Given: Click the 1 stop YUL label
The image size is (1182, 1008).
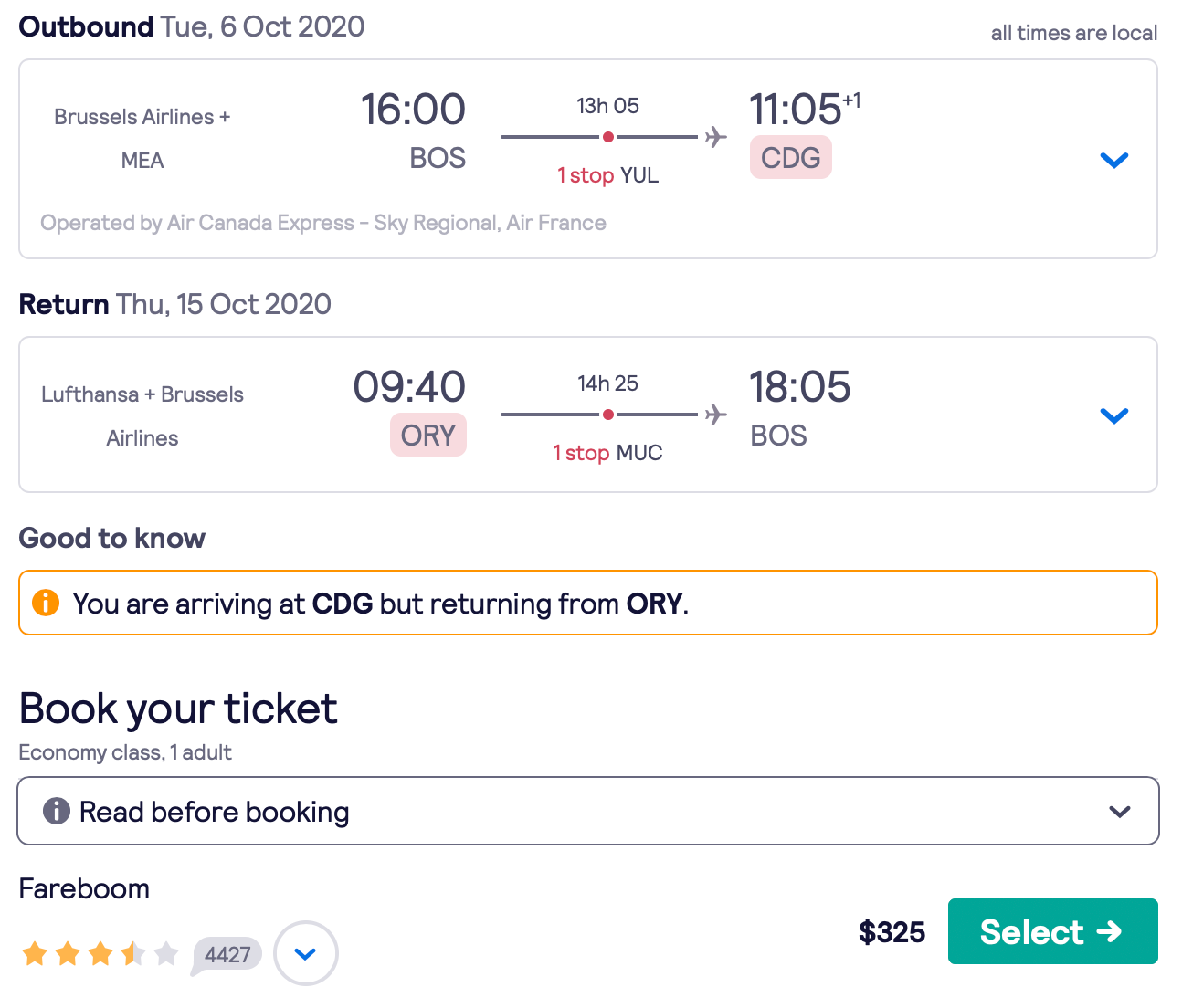Looking at the screenshot, I should [607, 175].
